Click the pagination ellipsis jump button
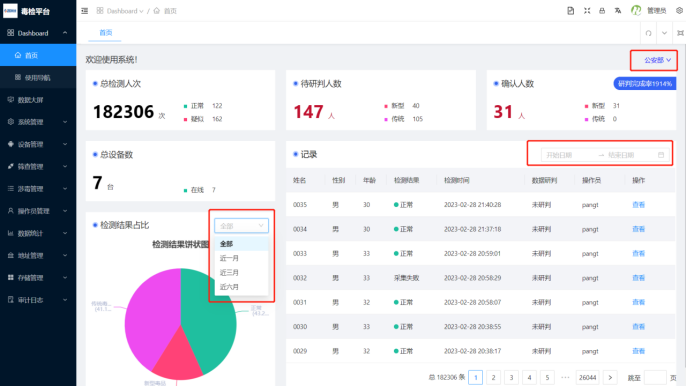Screen dimensions: 686x386 click(565, 377)
